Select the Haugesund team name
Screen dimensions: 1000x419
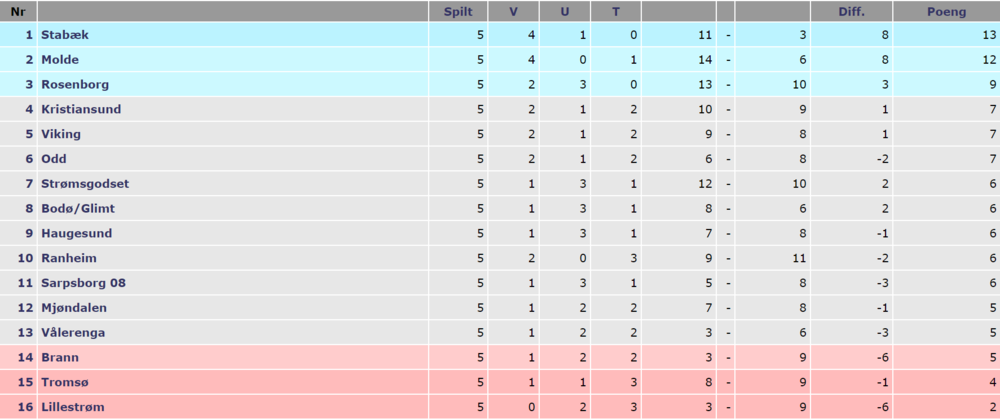77,234
